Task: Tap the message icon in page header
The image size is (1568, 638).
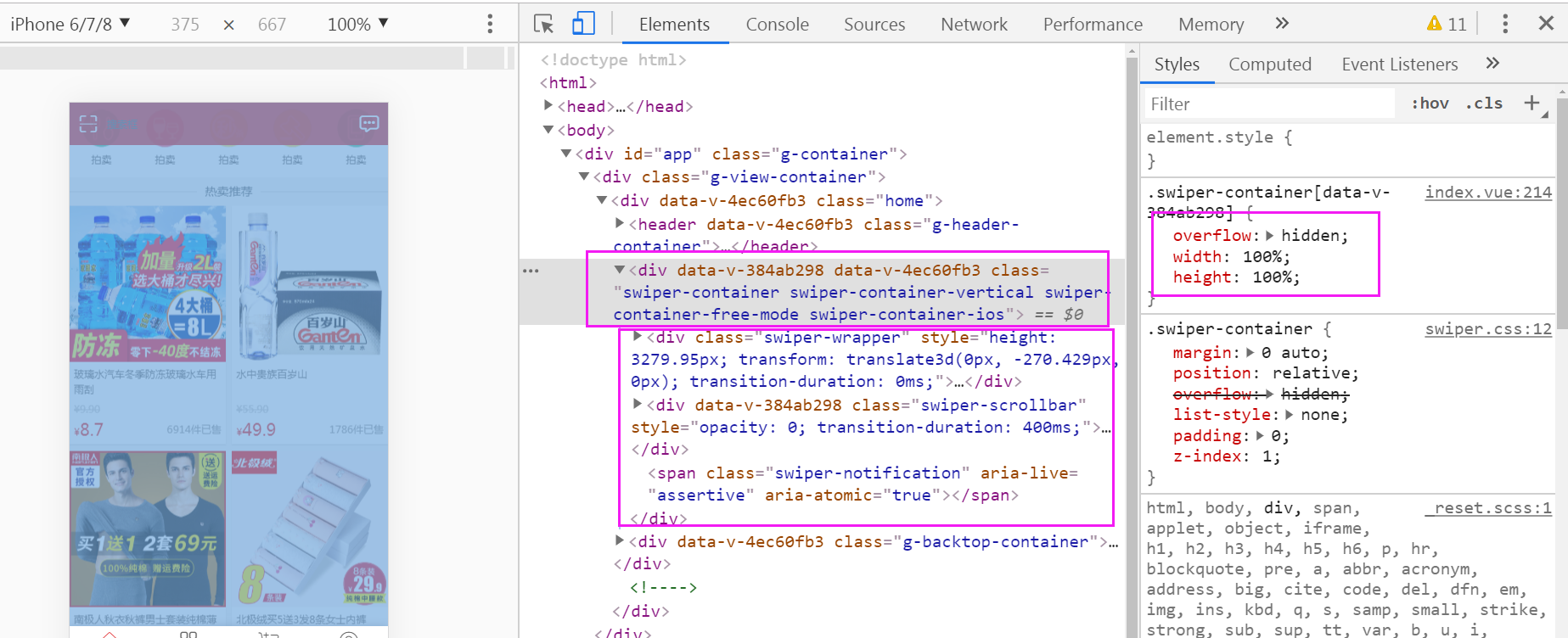Action: point(369,124)
